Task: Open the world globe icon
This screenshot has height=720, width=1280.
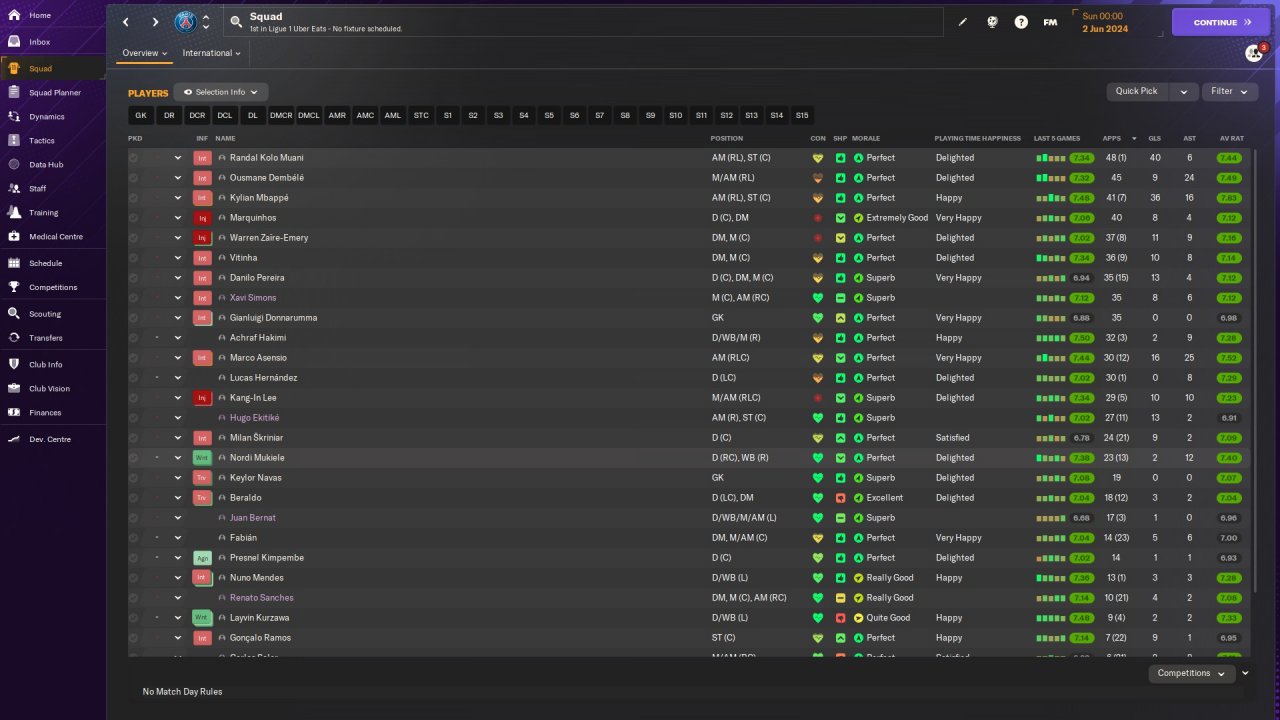Action: coord(992,22)
